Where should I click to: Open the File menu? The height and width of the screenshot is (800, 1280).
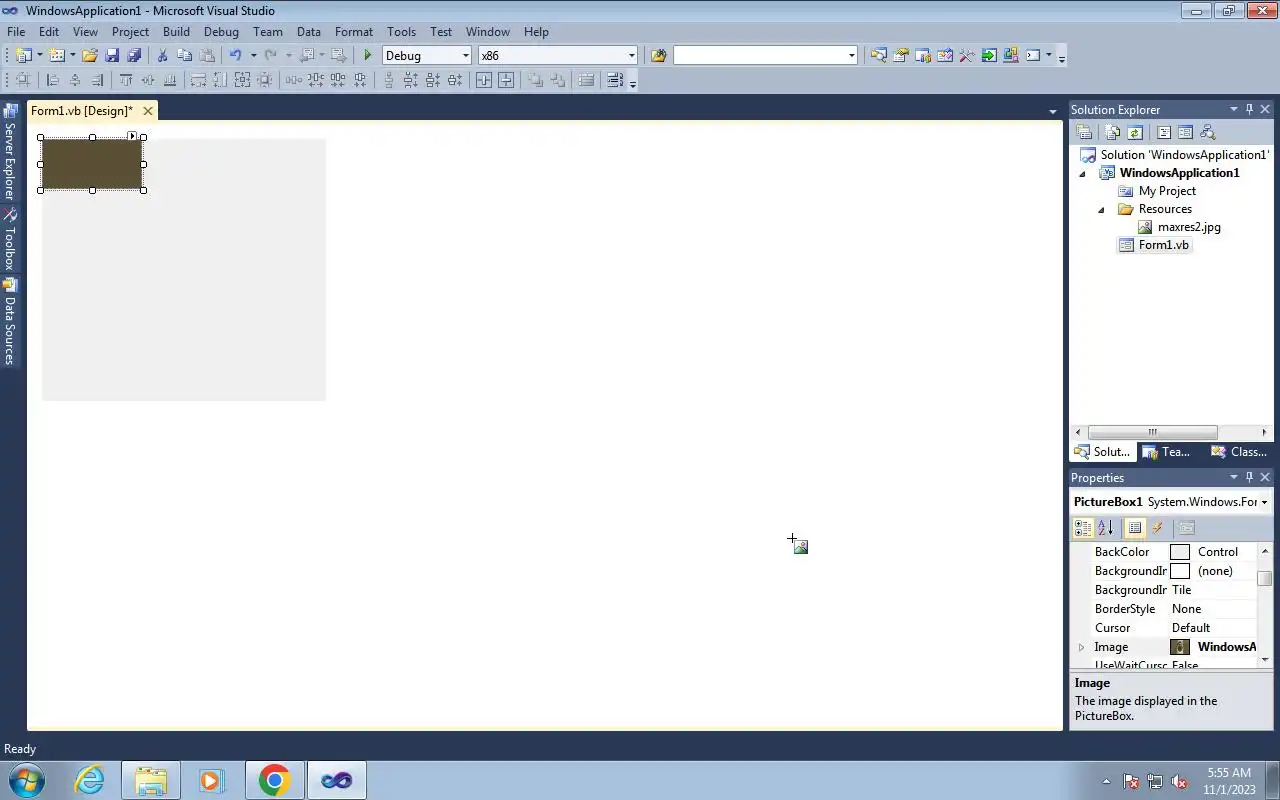click(16, 31)
